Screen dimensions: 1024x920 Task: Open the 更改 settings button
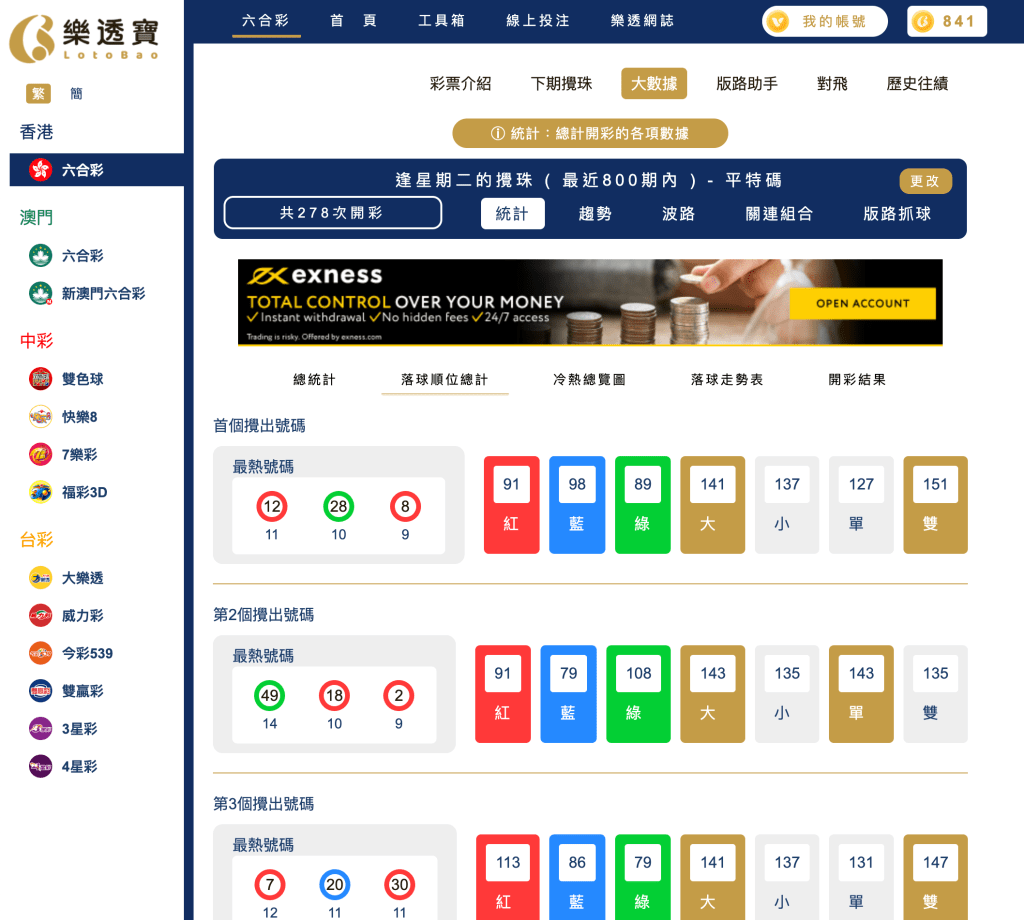(x=925, y=181)
